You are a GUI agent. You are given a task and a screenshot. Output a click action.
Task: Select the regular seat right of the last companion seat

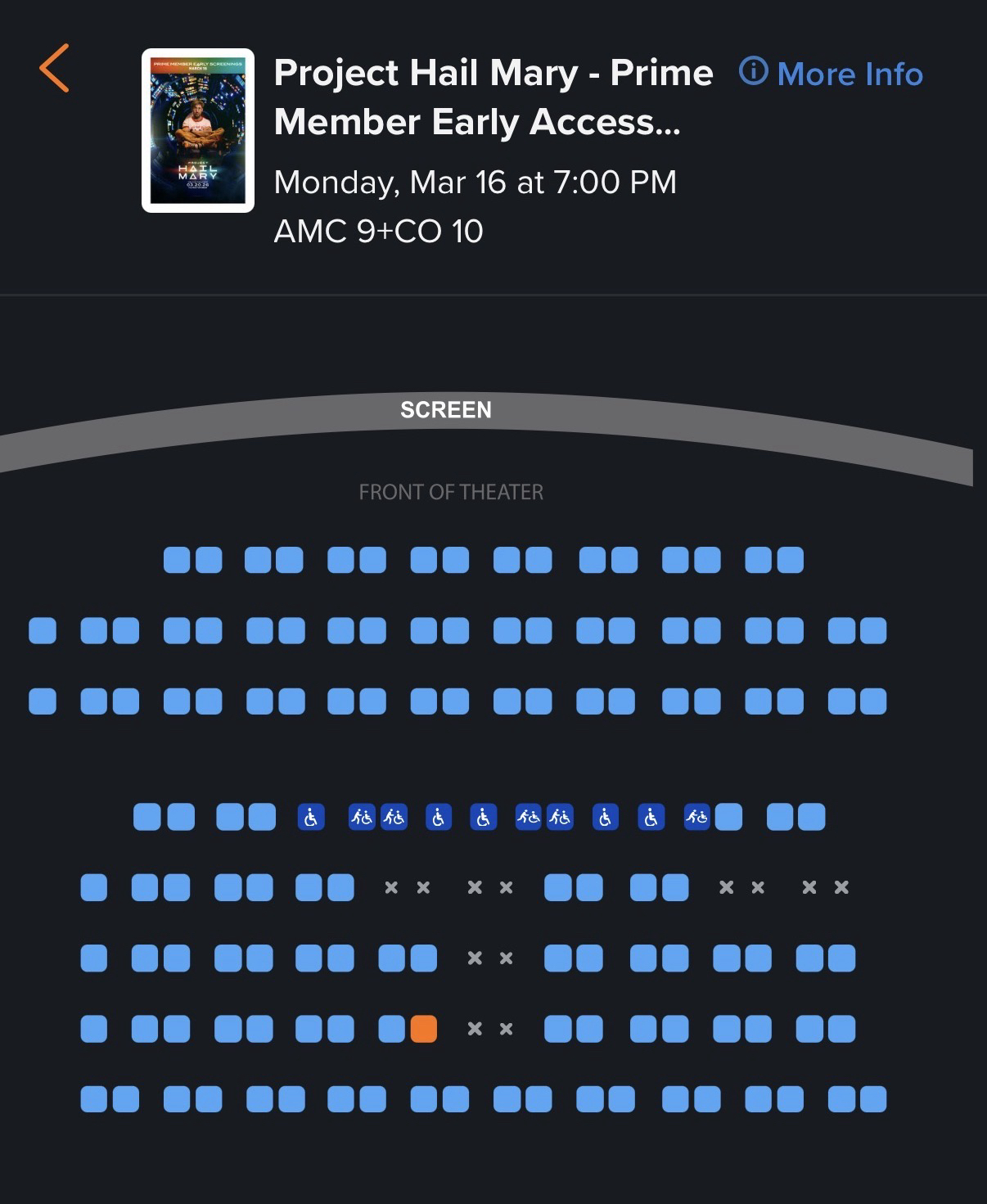point(728,817)
